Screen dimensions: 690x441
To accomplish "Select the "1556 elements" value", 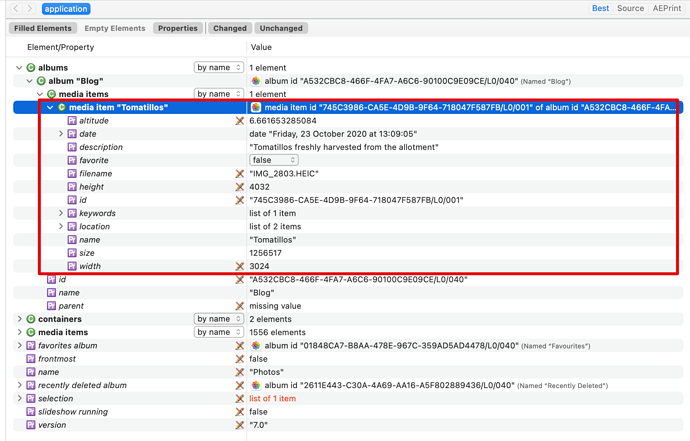I will click(277, 332).
